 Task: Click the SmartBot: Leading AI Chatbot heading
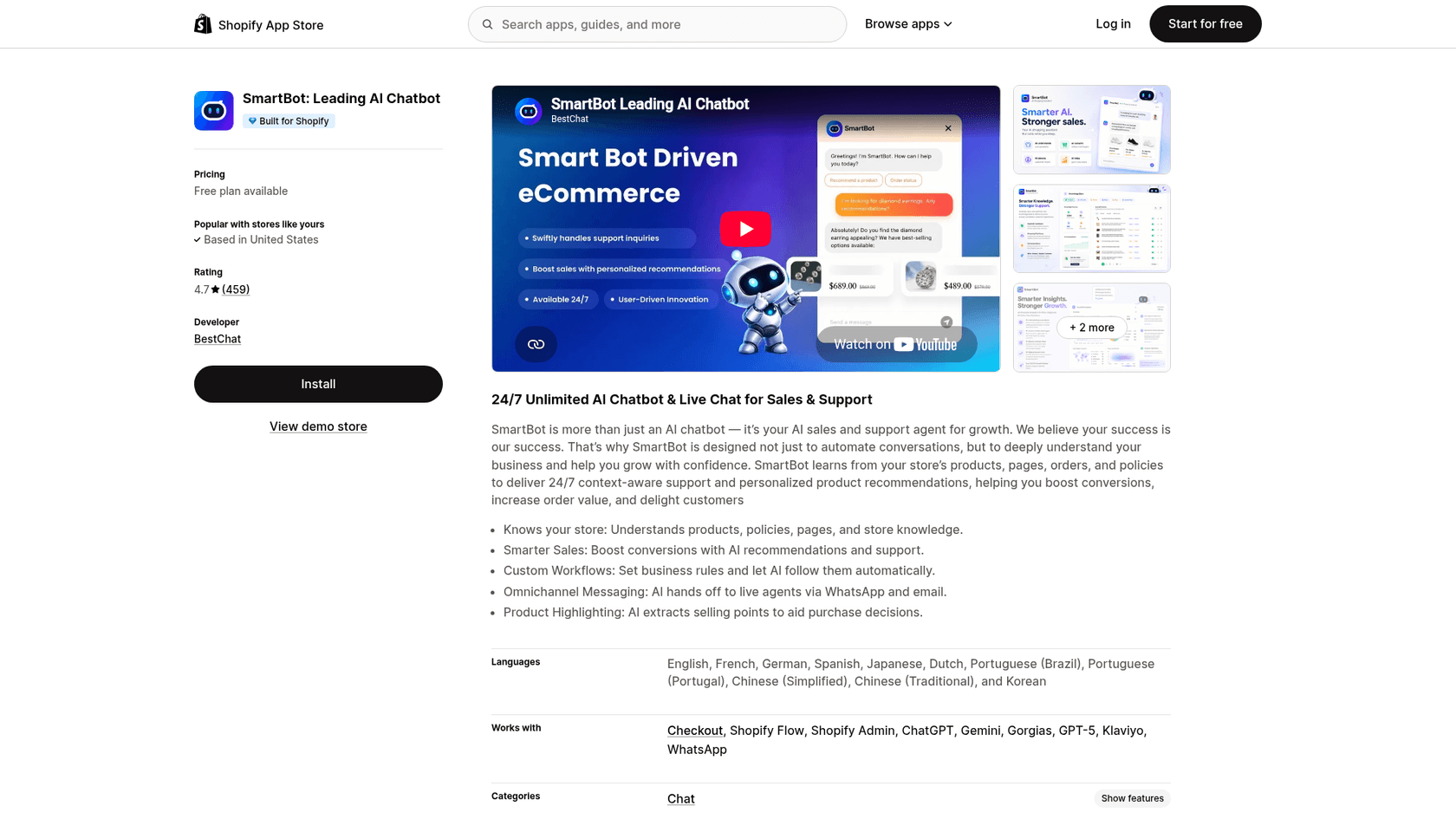341,99
